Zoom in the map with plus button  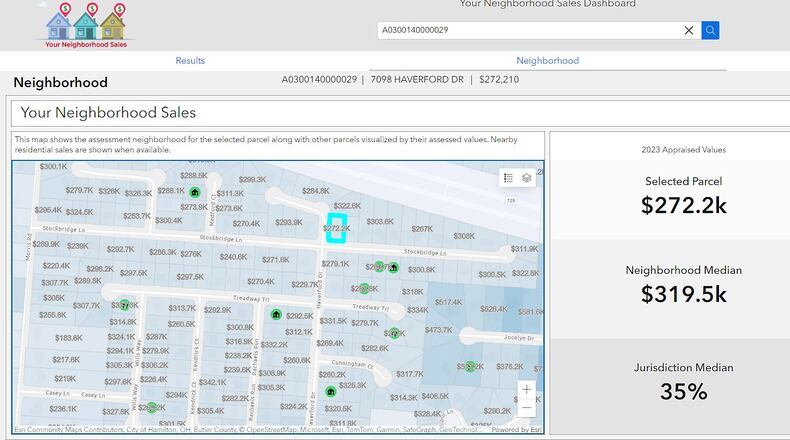[x=526, y=390]
